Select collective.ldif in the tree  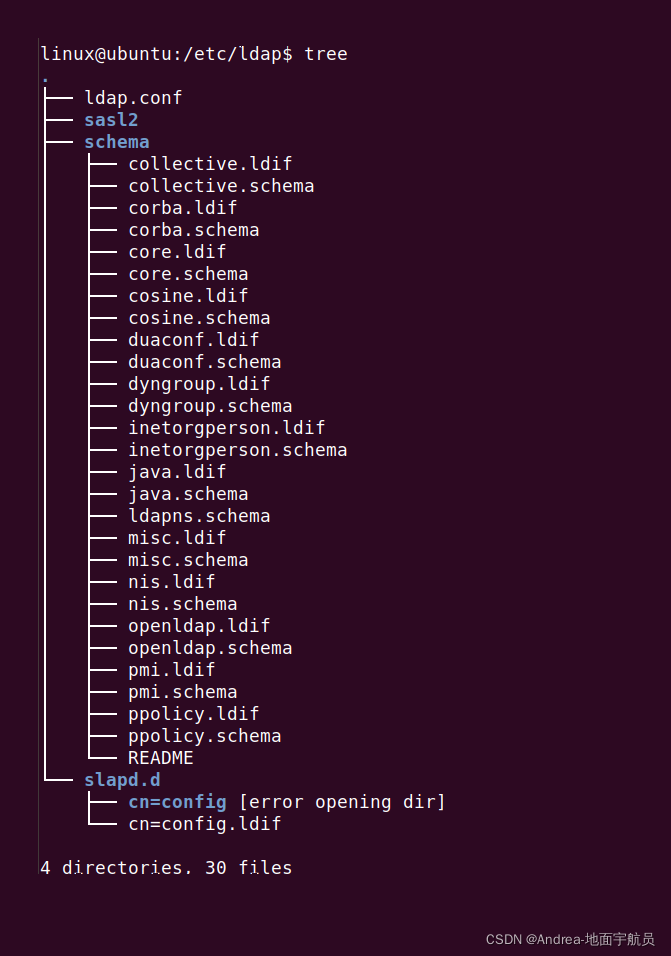pos(210,163)
